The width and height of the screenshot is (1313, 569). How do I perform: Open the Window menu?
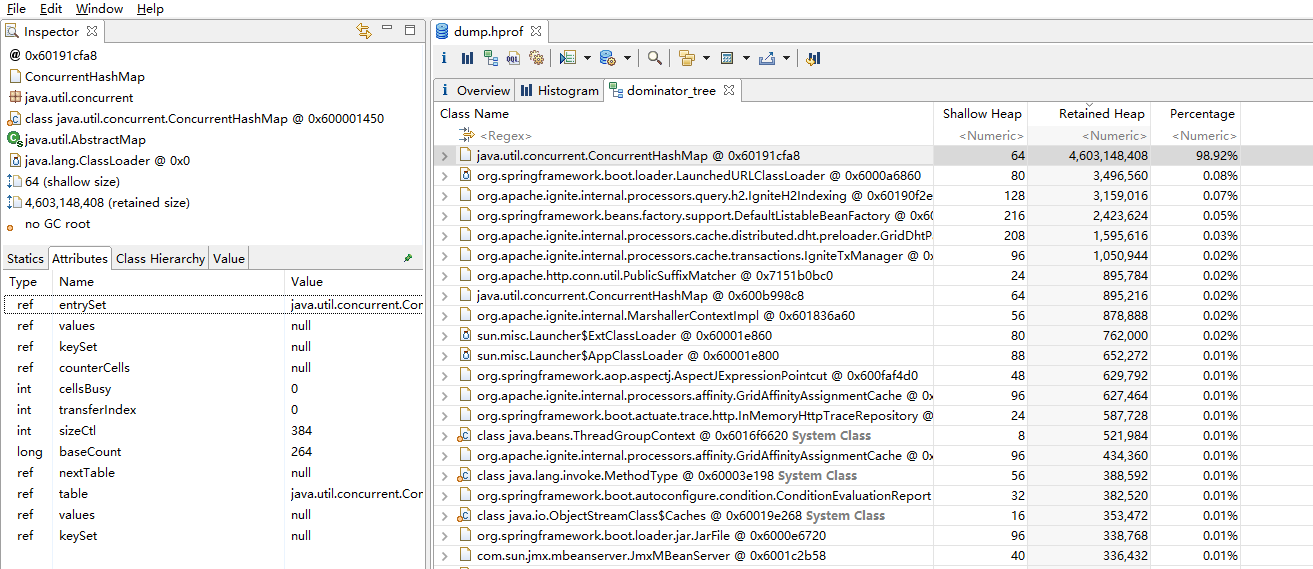pyautogui.click(x=99, y=9)
